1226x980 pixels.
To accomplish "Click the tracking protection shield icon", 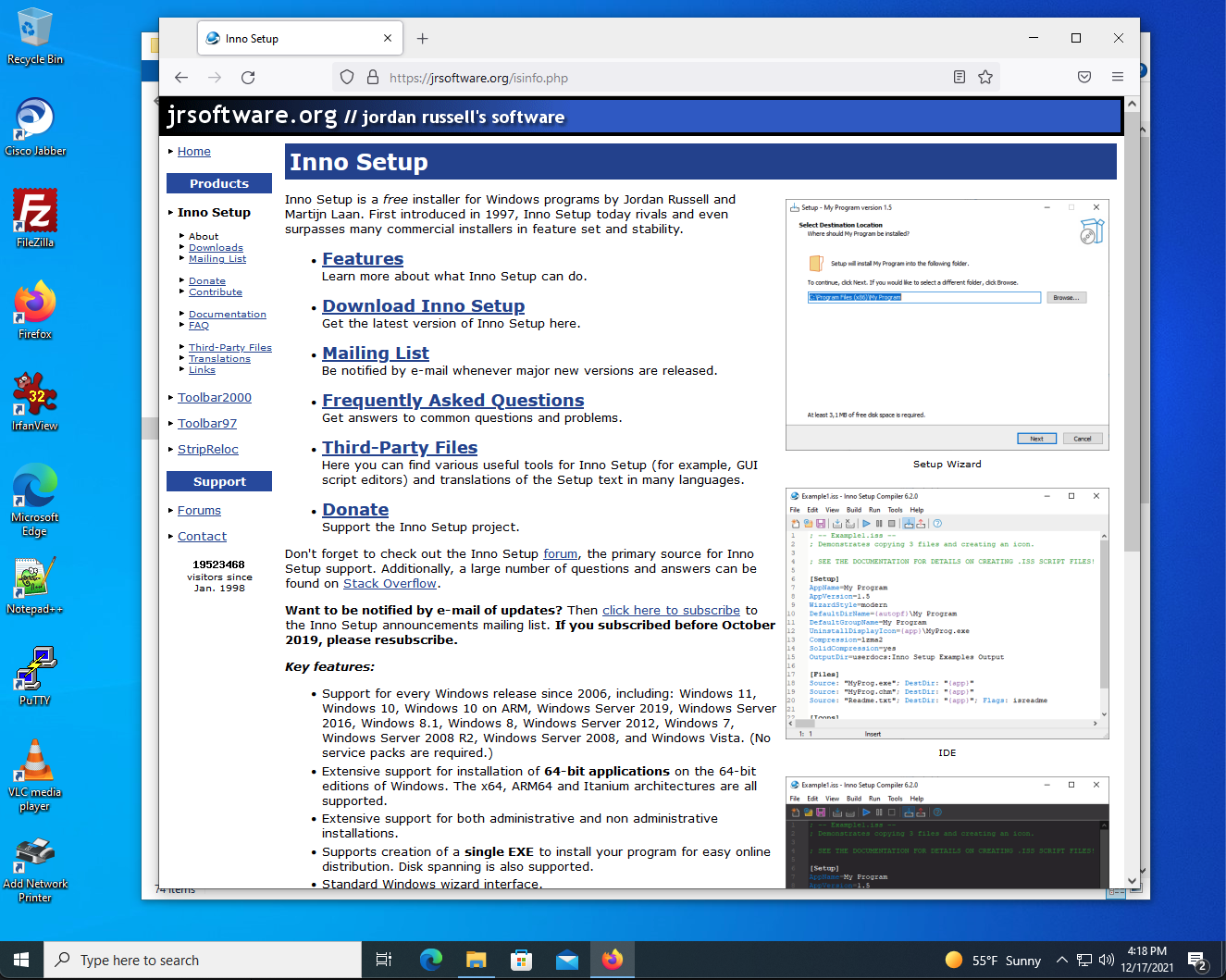I will [x=347, y=78].
